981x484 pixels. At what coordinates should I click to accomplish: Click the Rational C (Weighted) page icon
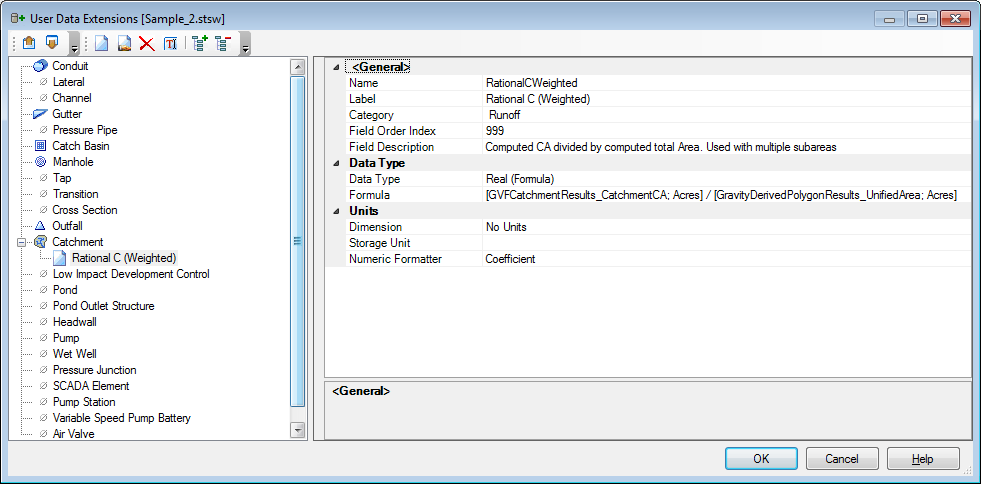[60, 258]
